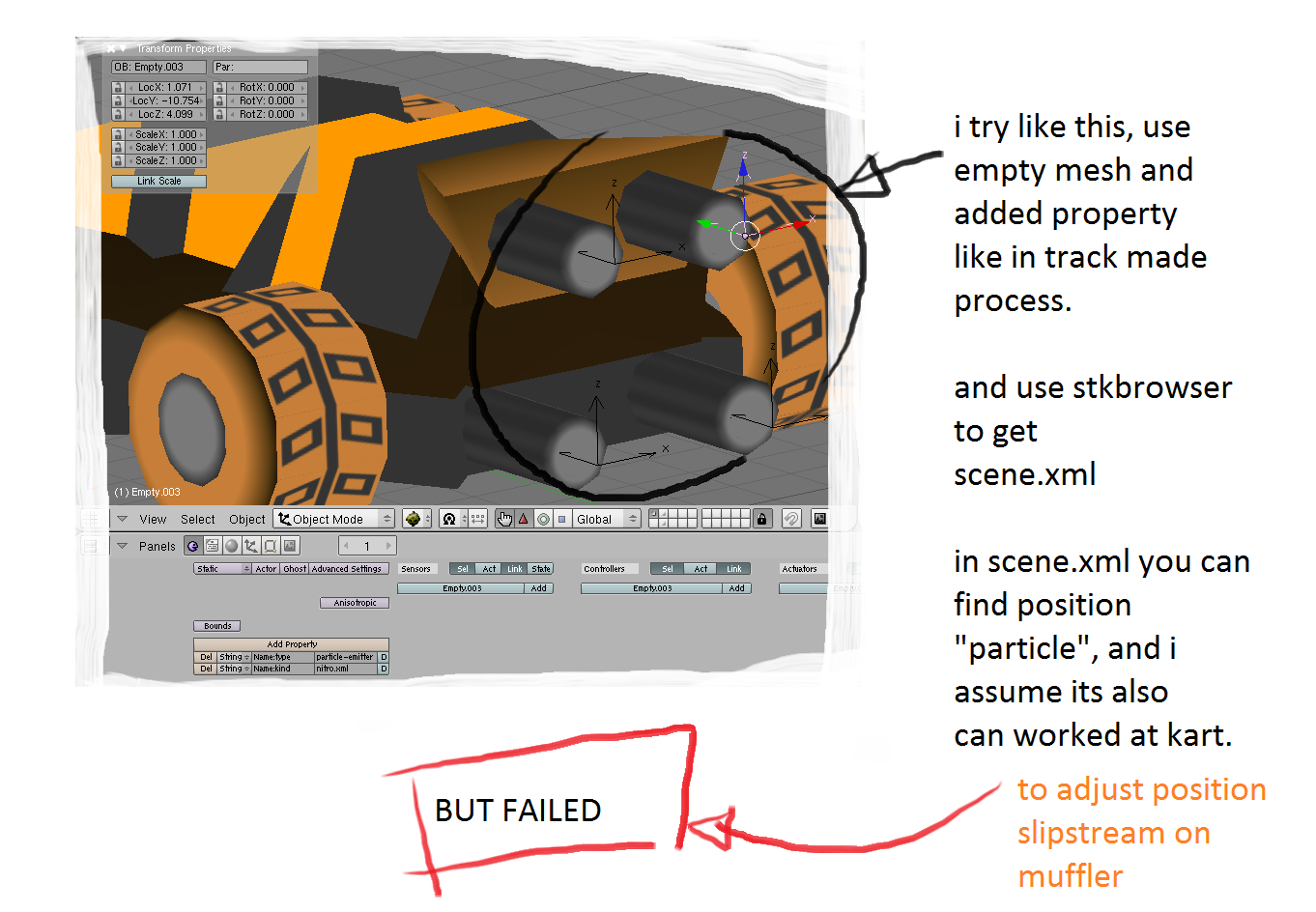Open the Shading sphere context icon
Image resolution: width=1316 pixels, height=912 pixels.
232,546
